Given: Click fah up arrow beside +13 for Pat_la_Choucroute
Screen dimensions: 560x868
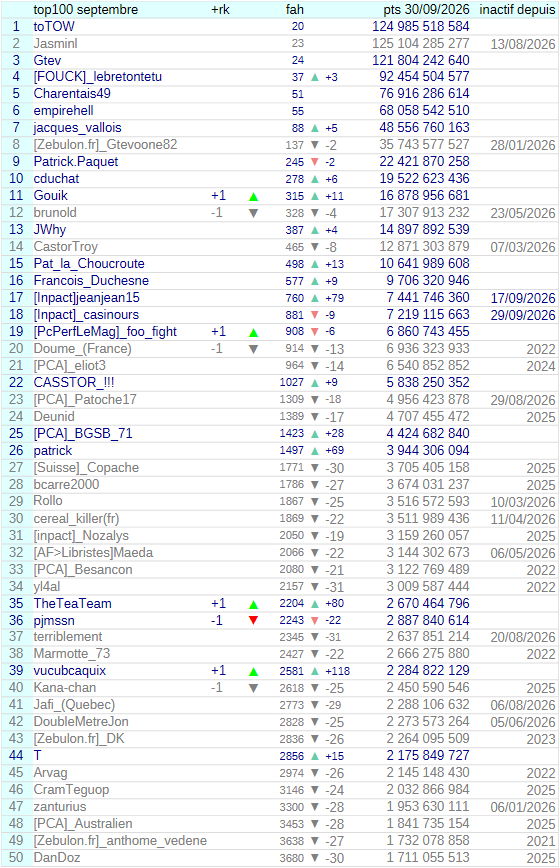Looking at the screenshot, I should (315, 265).
